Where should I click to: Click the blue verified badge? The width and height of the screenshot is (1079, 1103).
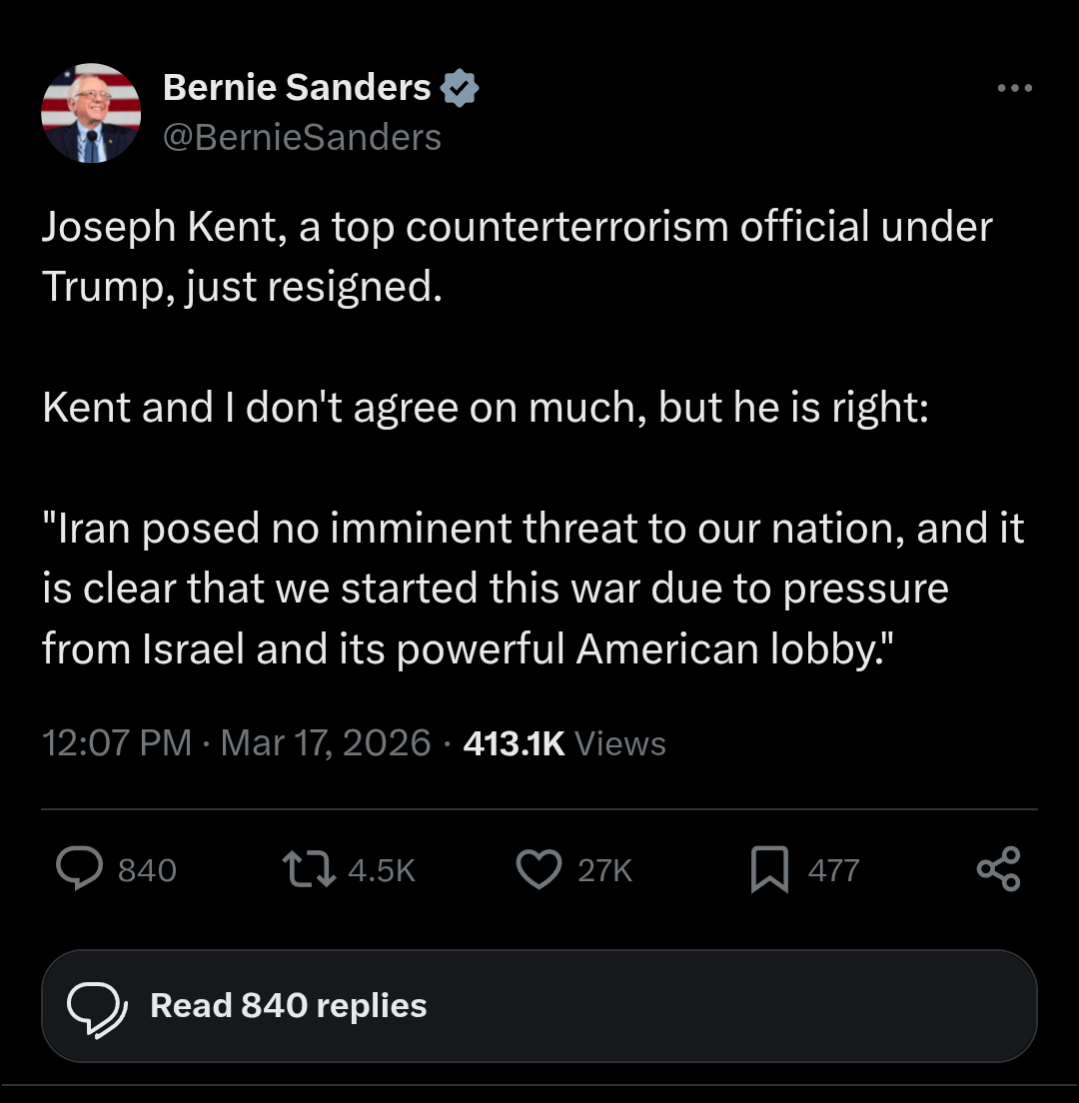coord(460,89)
